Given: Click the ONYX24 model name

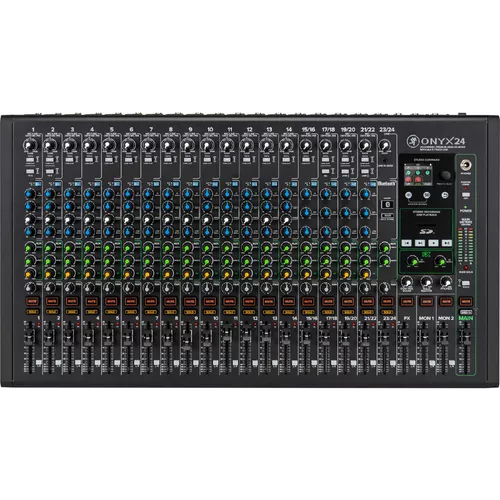Looking at the screenshot, I should click(443, 141).
